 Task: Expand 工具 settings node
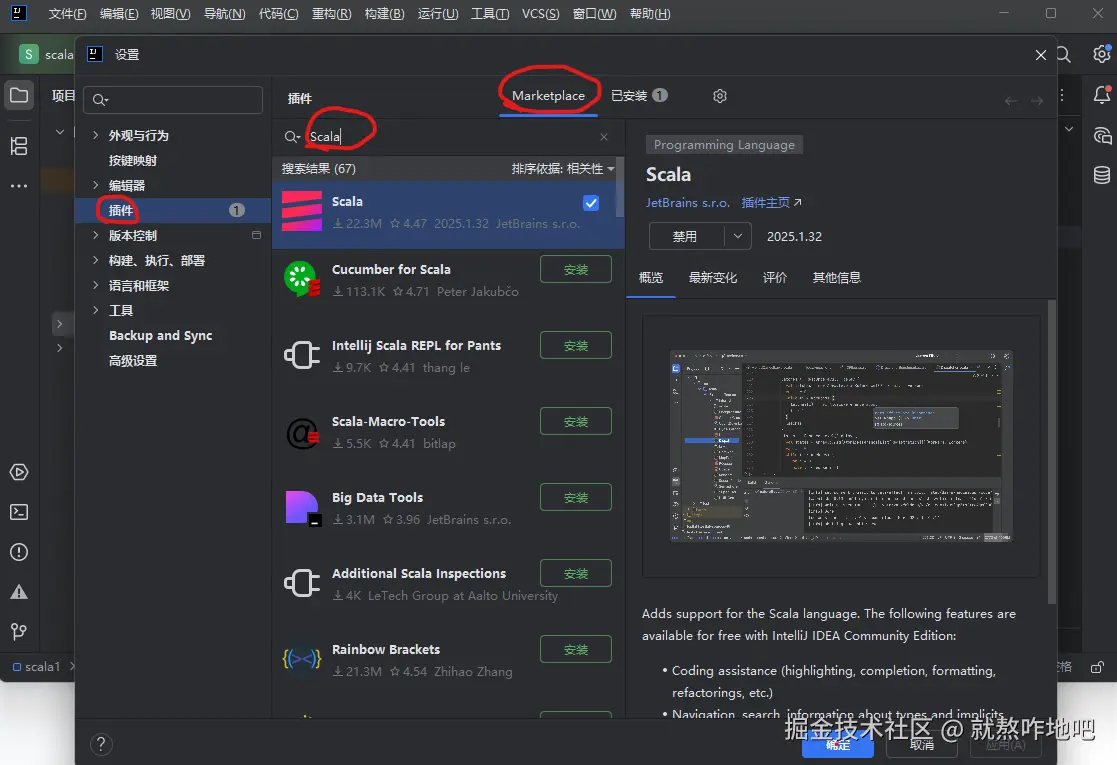click(95, 310)
